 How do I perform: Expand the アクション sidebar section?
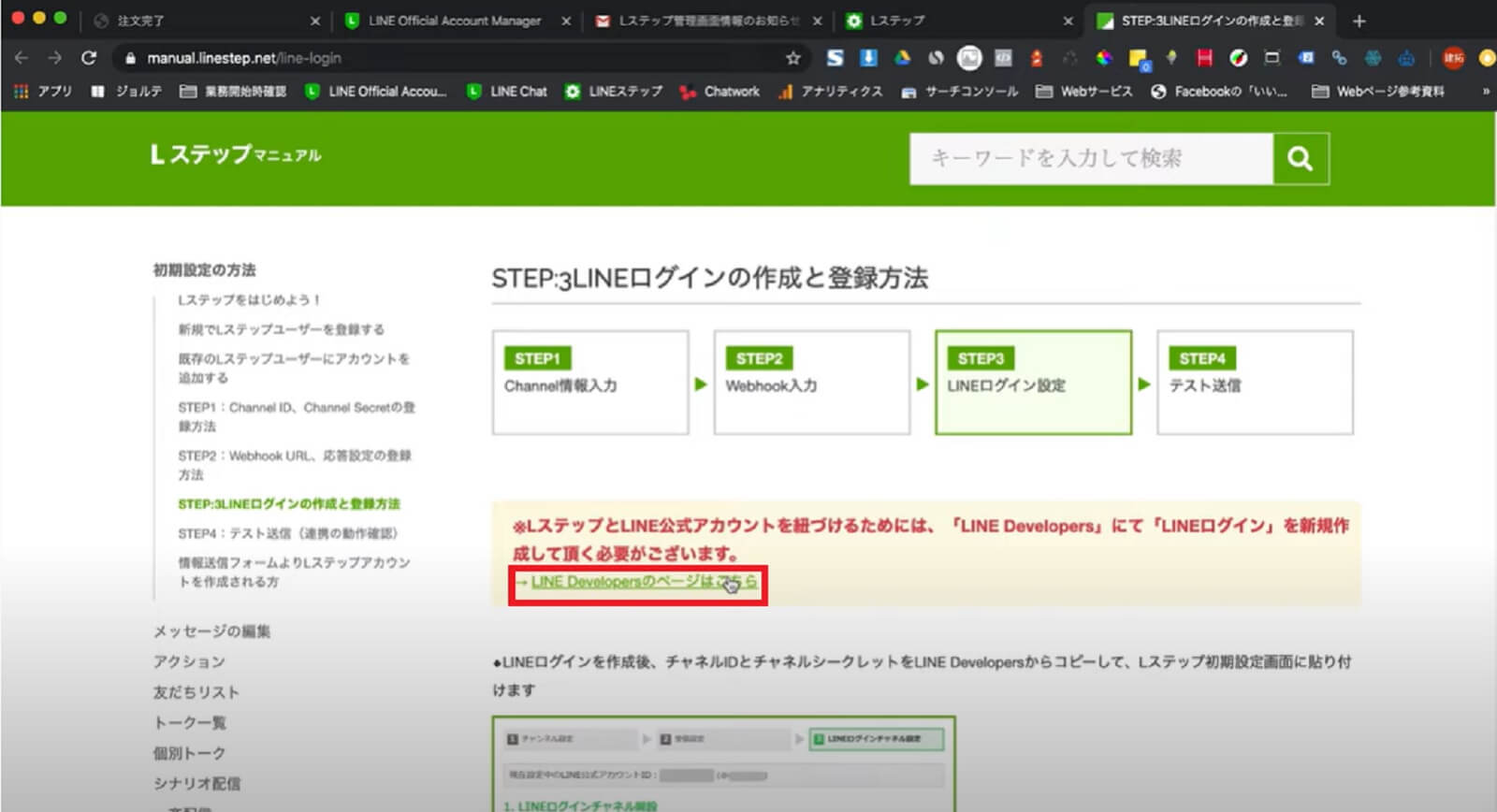pyautogui.click(x=189, y=662)
